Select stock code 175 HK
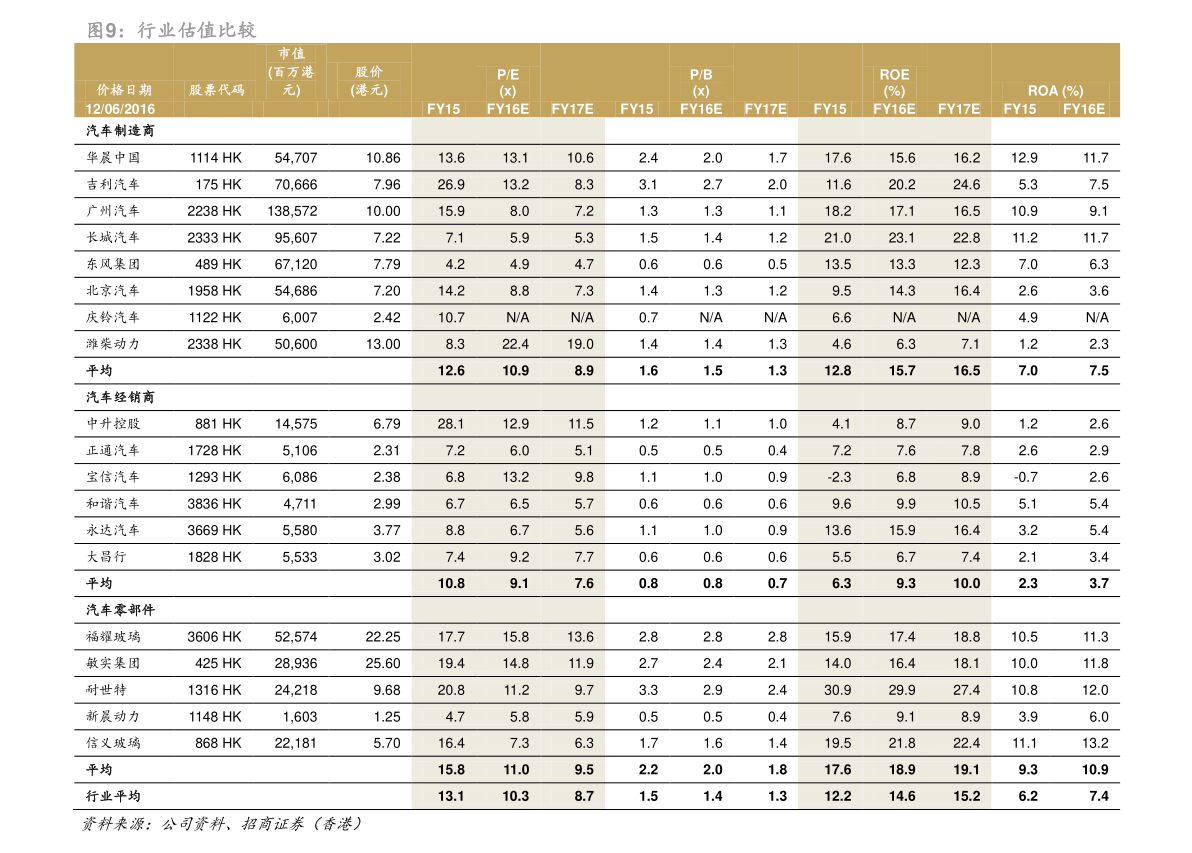1192x853 pixels. (x=218, y=185)
